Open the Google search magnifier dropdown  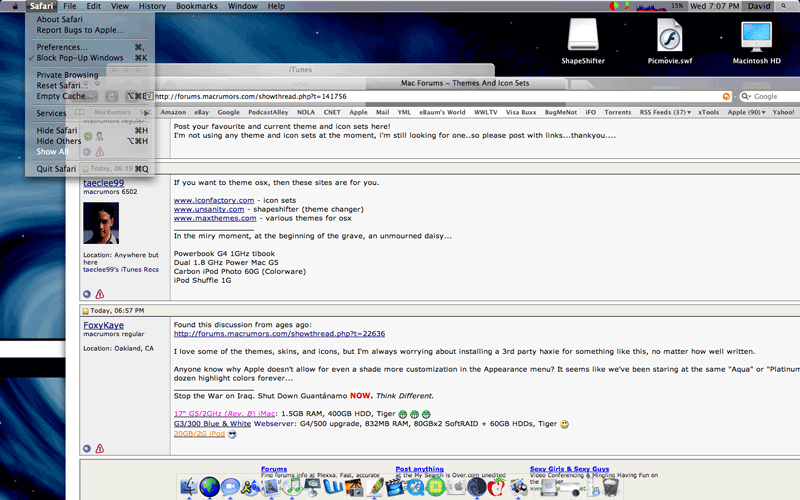(x=746, y=96)
